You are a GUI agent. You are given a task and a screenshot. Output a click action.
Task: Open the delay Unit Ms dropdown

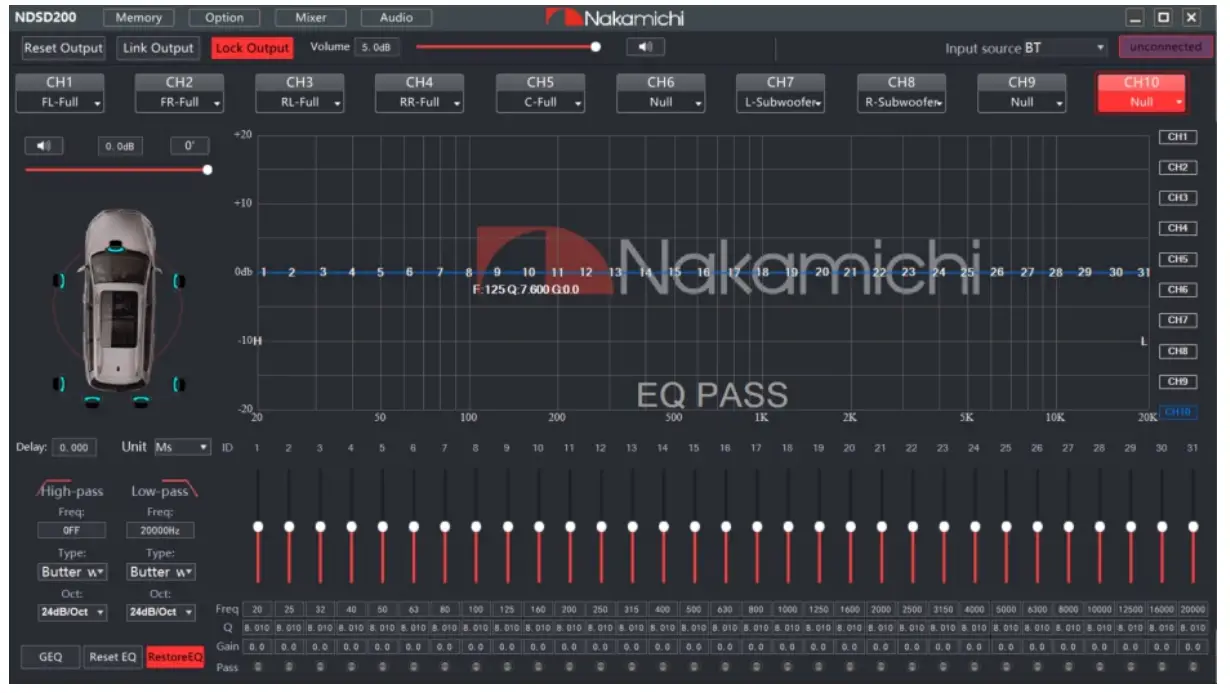(x=181, y=447)
